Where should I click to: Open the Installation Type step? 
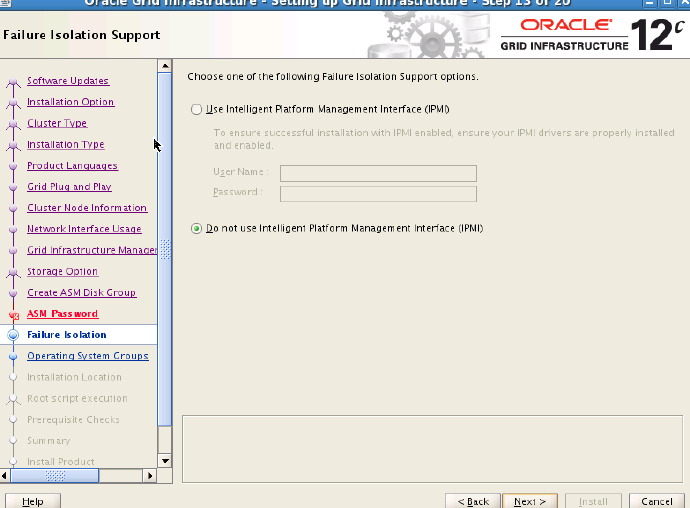66,144
